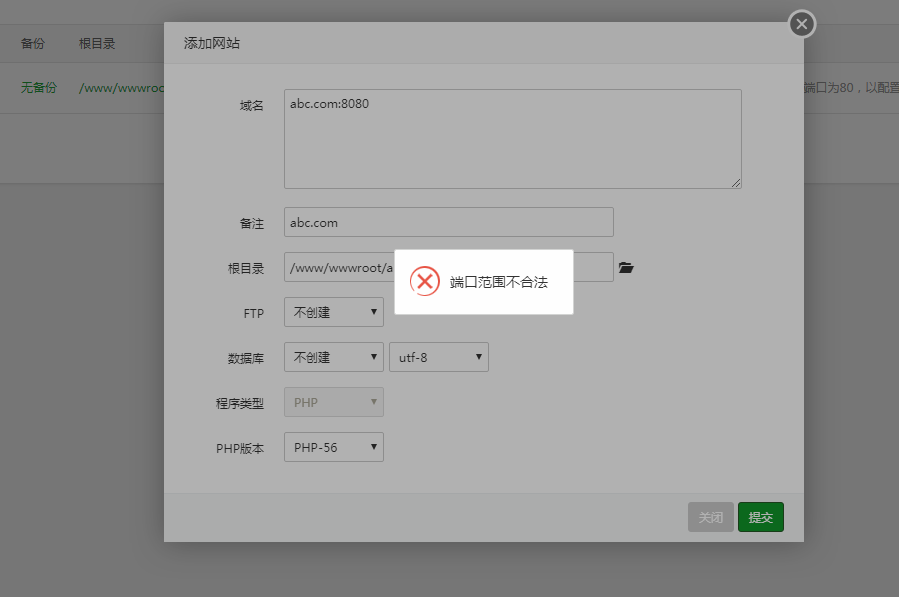The height and width of the screenshot is (597, 899).
Task: Click the 备份 column header
Action: coord(32,44)
